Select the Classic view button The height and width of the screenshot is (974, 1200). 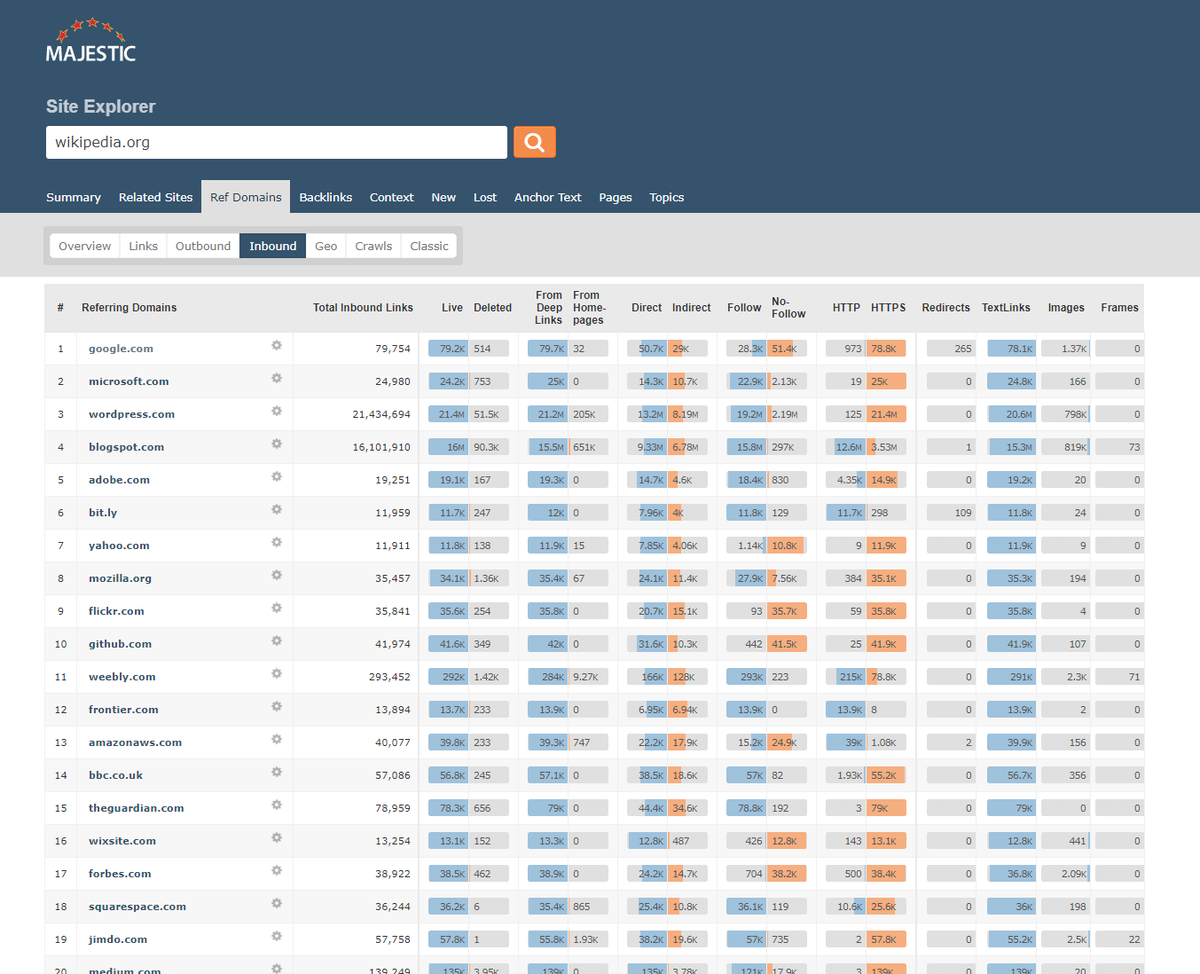tap(429, 246)
